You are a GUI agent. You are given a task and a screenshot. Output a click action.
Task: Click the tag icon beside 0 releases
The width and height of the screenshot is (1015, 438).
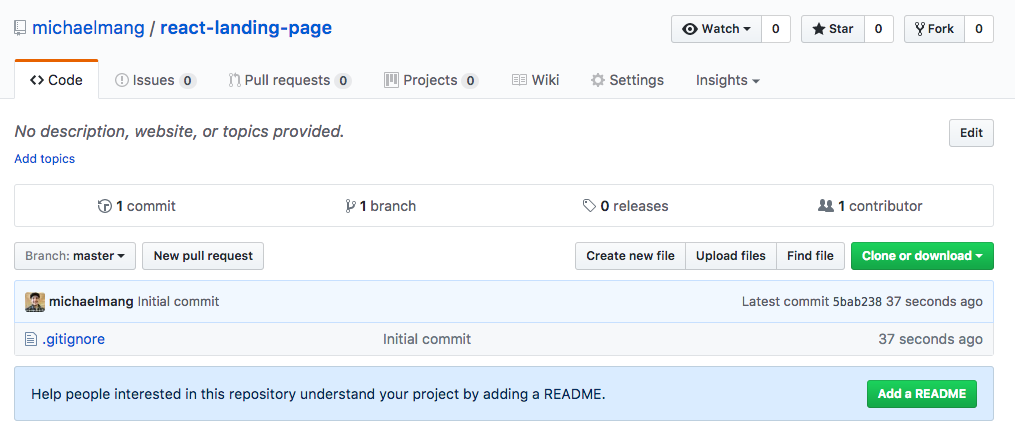[589, 206]
